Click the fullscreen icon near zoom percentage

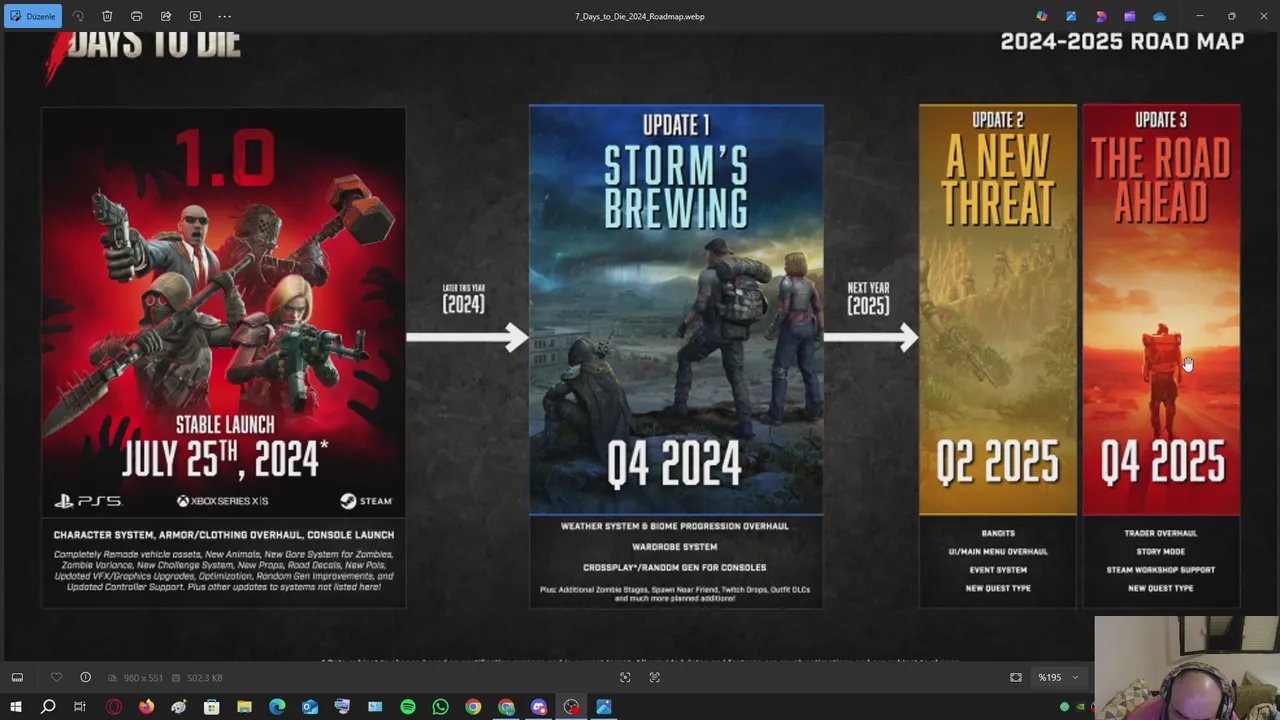coord(1015,677)
